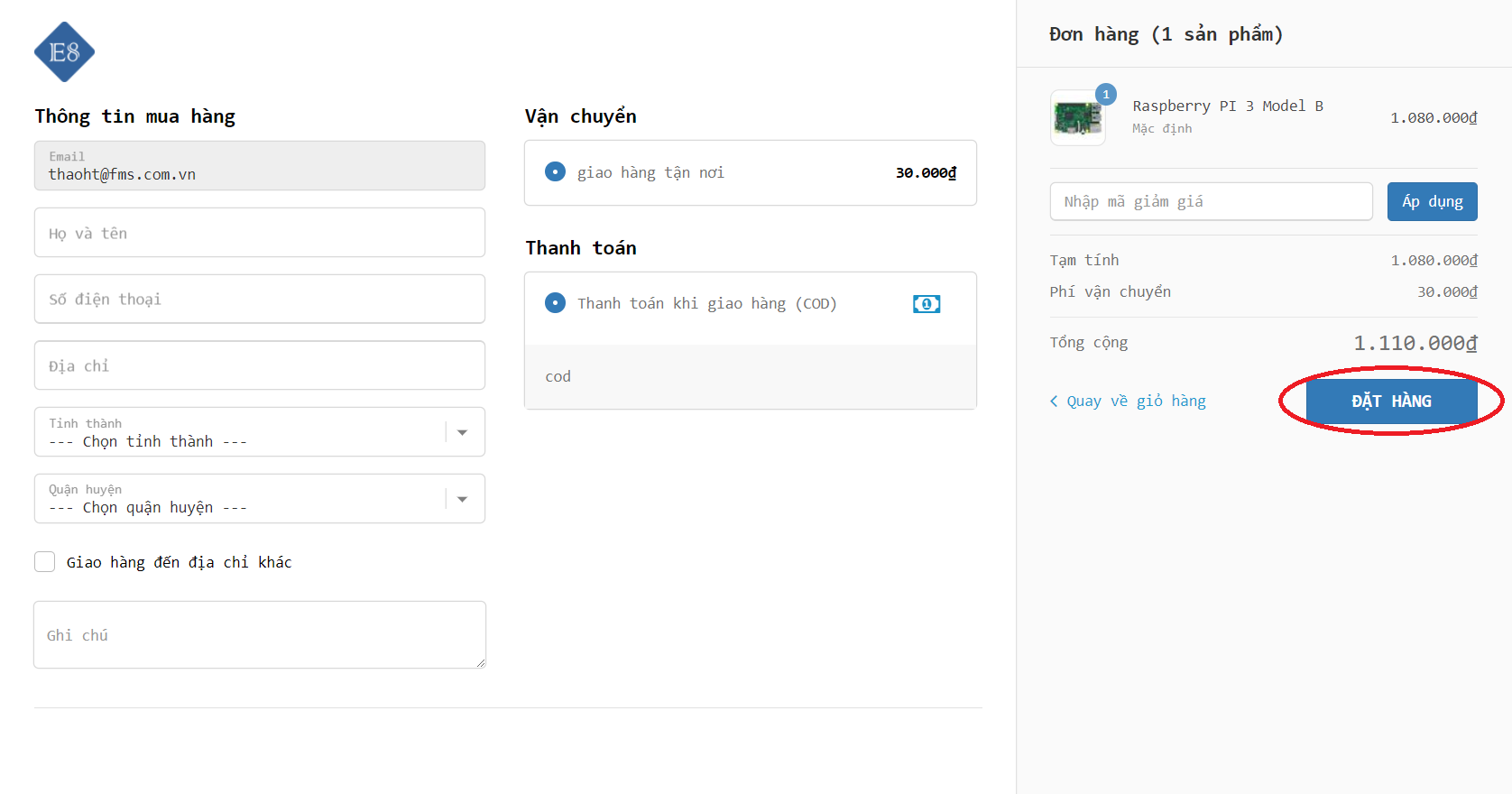Click the COD cash payment icon
Screen dimensions: 1512x794
pyautogui.click(x=926, y=304)
